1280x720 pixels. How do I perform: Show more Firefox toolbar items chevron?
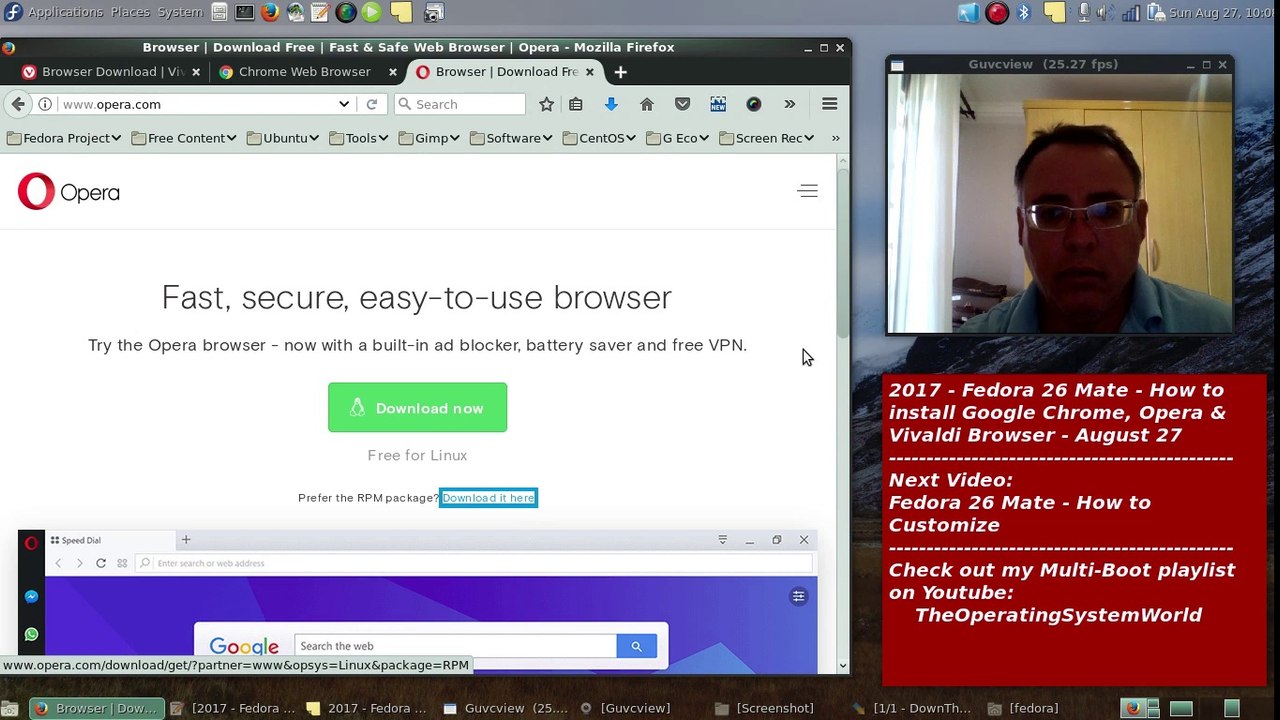click(x=789, y=104)
